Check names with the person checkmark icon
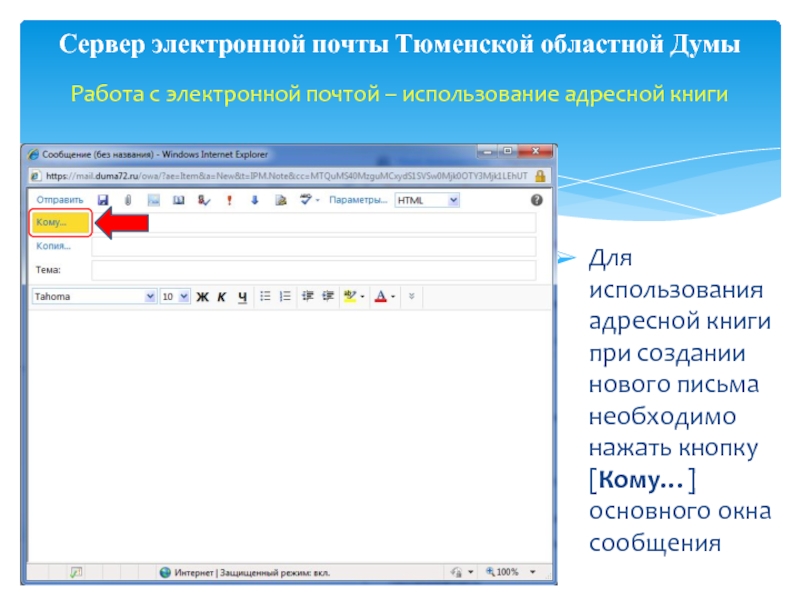This screenshot has height=600, width=800. (204, 200)
